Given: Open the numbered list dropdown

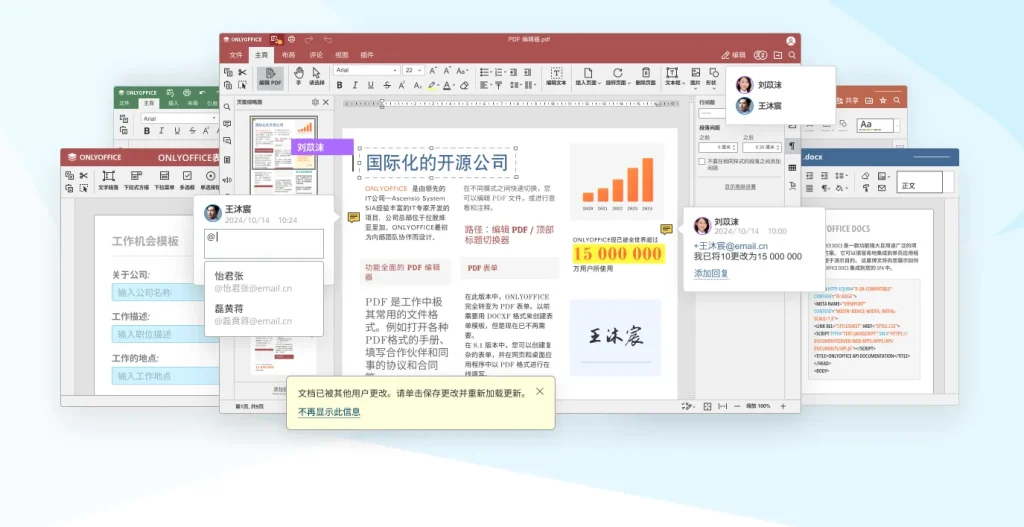Looking at the screenshot, I should point(500,72).
